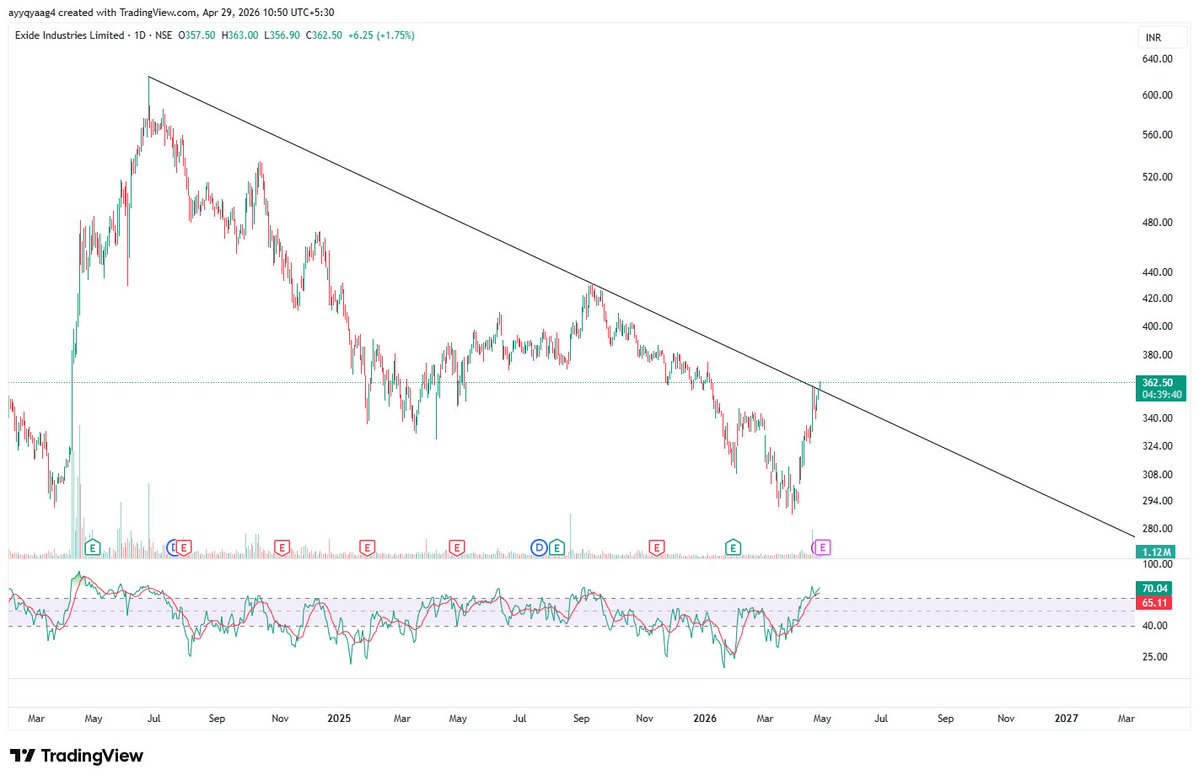
Task: Click the green E earnings marker near May 2024
Action: point(93,547)
